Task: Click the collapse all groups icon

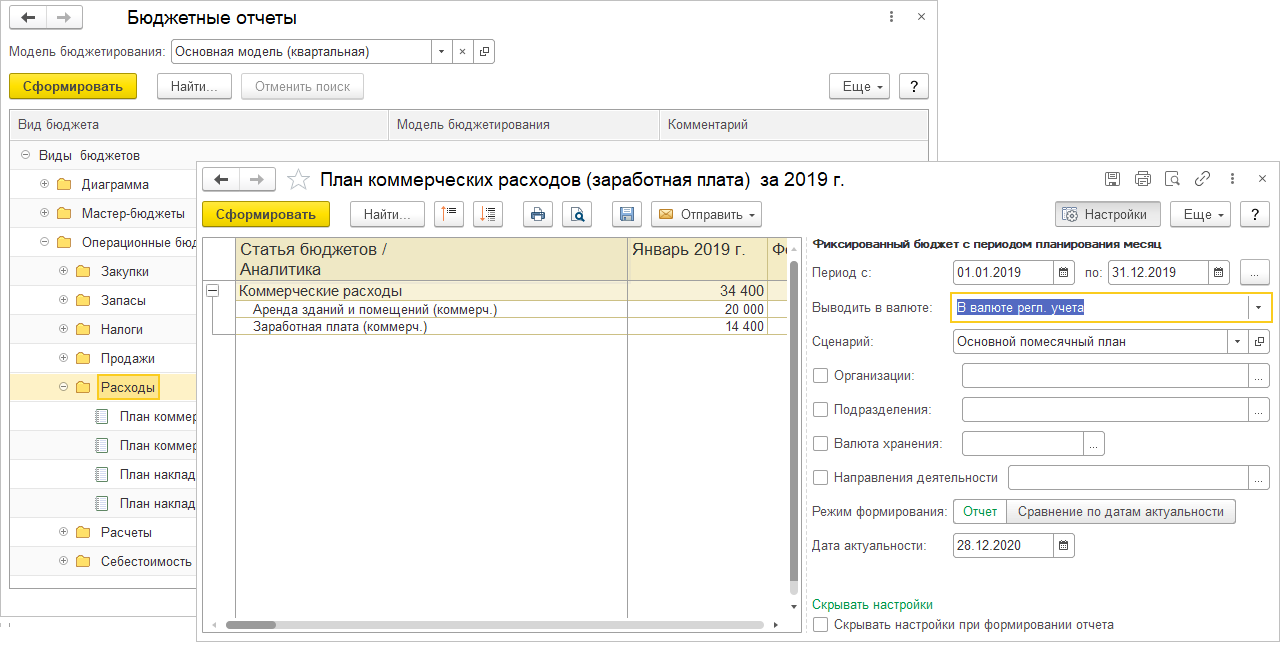Action: (x=449, y=214)
